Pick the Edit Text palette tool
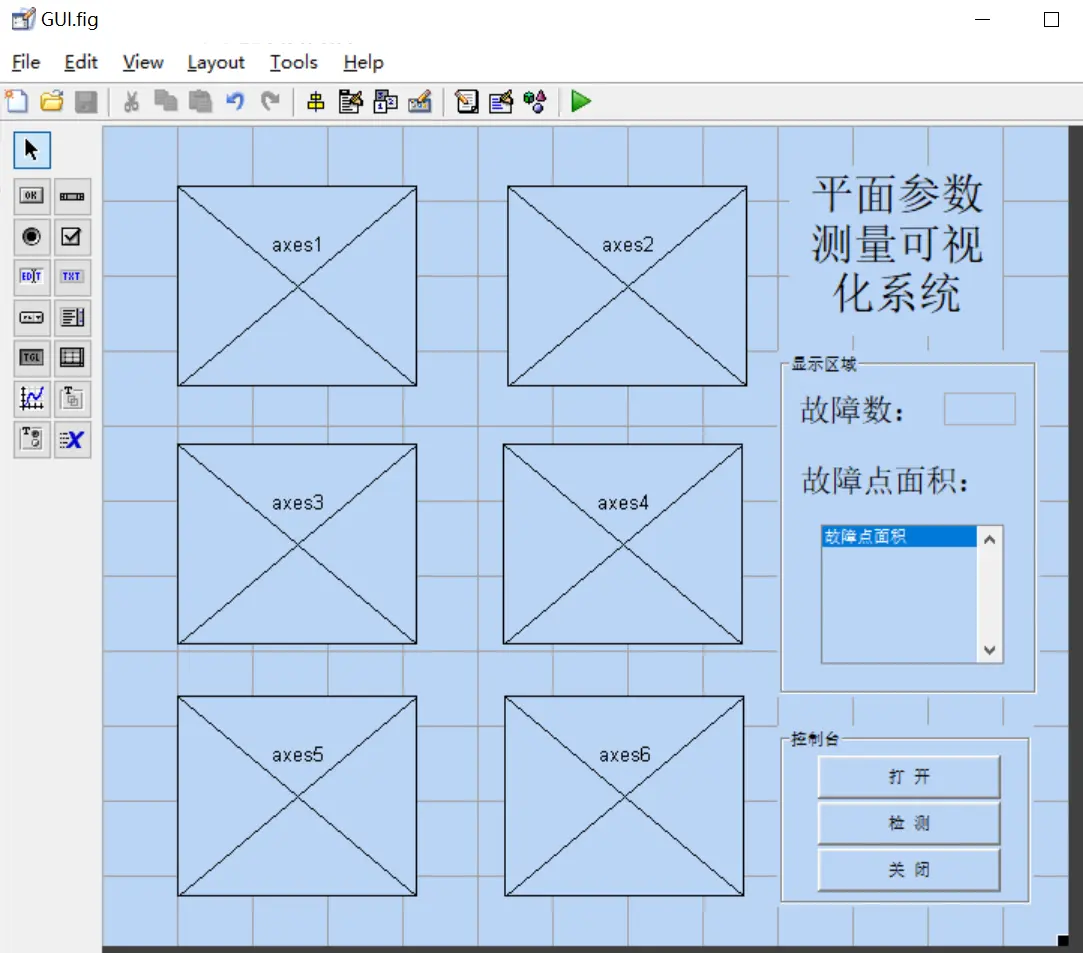 tap(32, 277)
